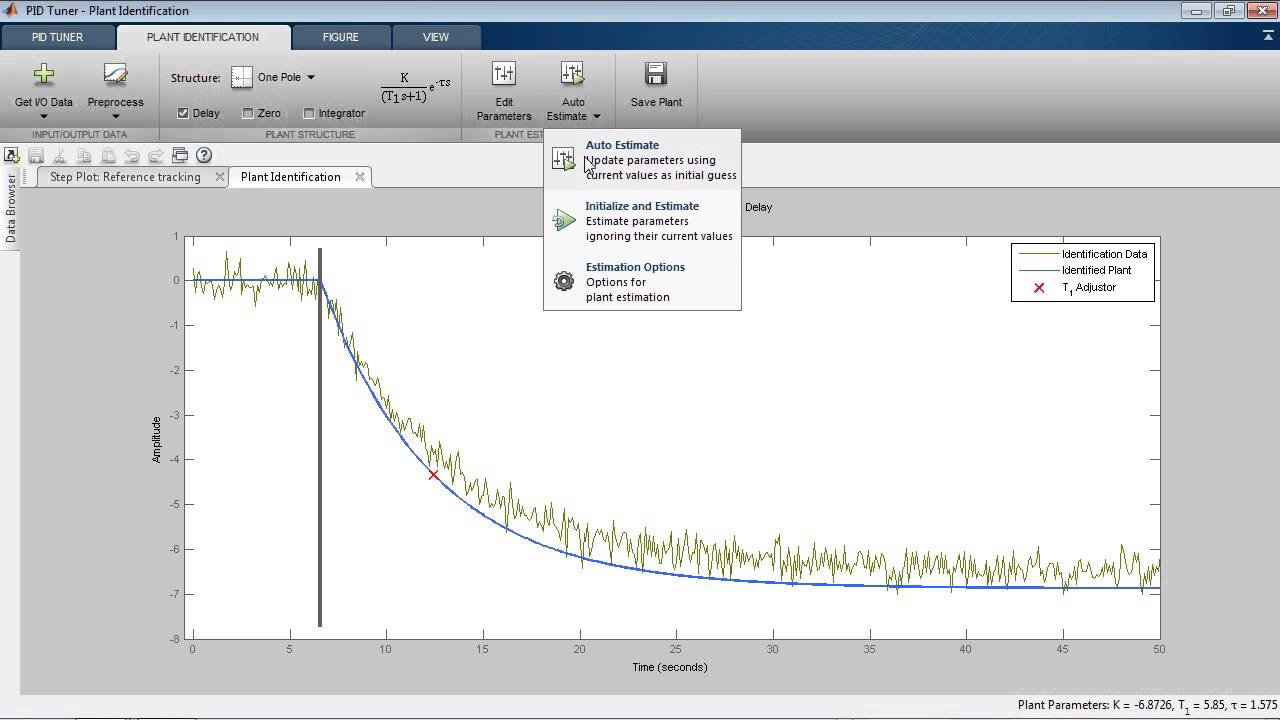Click the red T1 Adjustor marker
1280x720 pixels.
click(x=433, y=475)
